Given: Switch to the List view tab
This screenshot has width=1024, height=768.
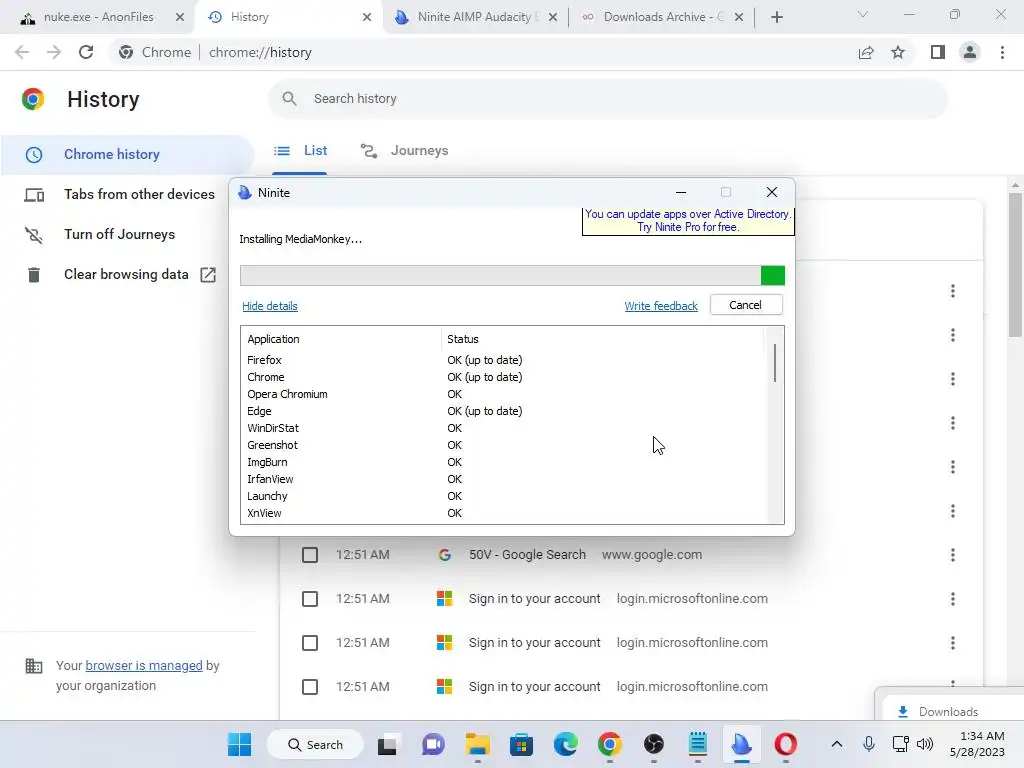Looking at the screenshot, I should (x=300, y=151).
